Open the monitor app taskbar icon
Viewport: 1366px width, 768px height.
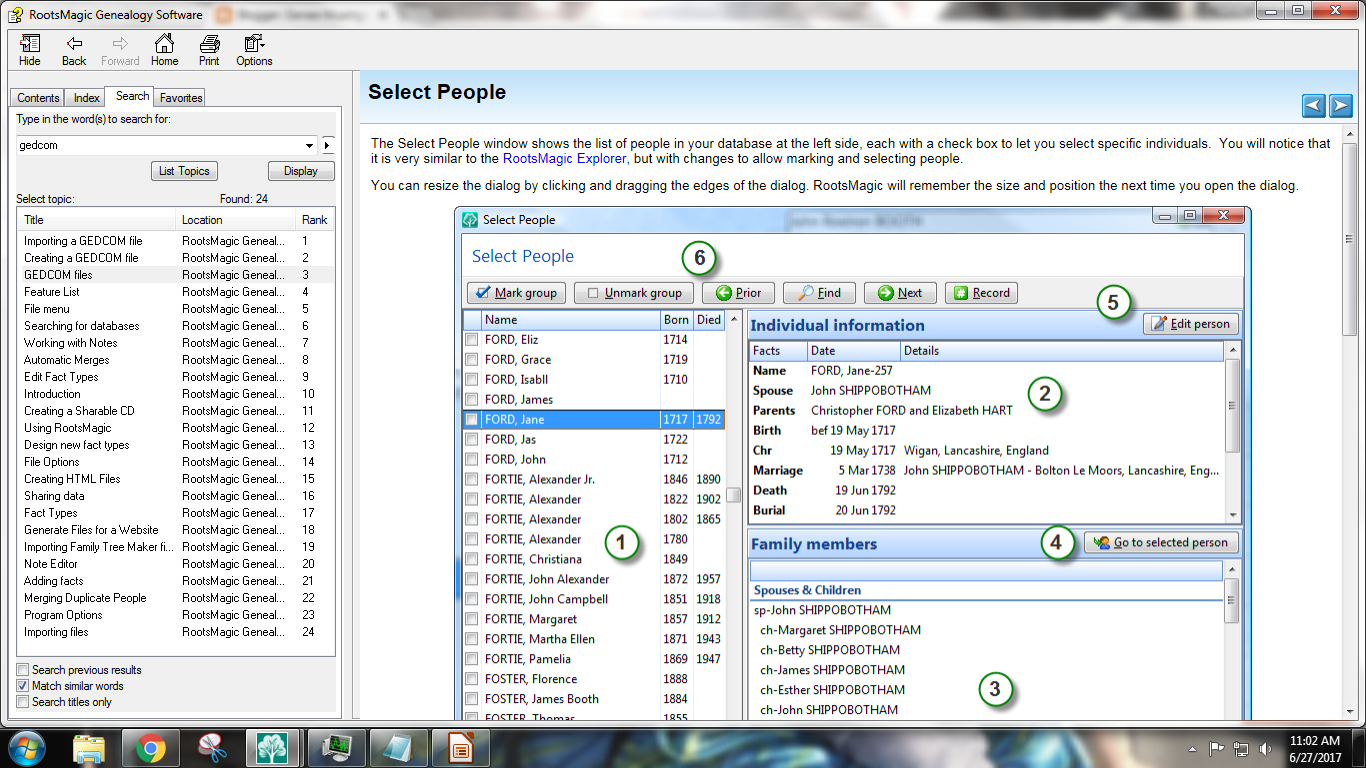335,748
